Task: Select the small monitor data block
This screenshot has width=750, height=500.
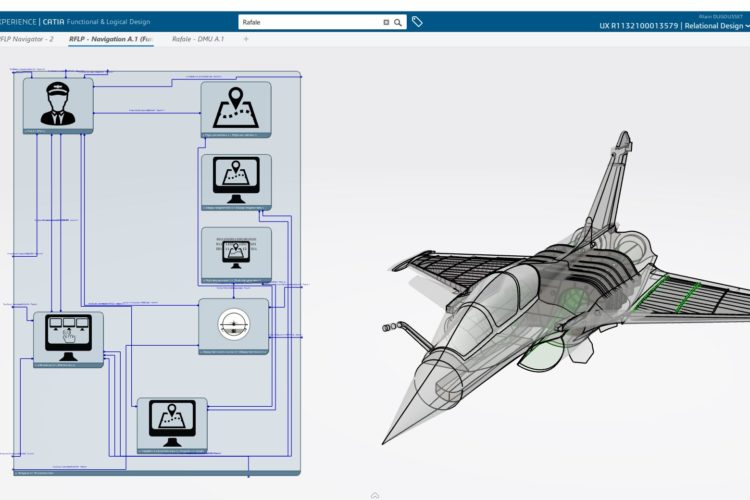Action: [x=236, y=255]
